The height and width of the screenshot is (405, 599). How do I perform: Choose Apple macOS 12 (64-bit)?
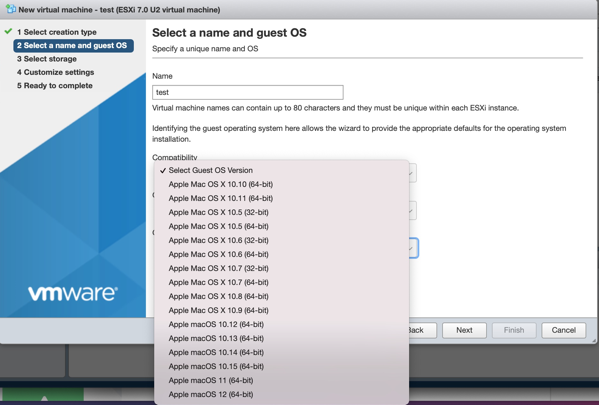(x=282, y=394)
